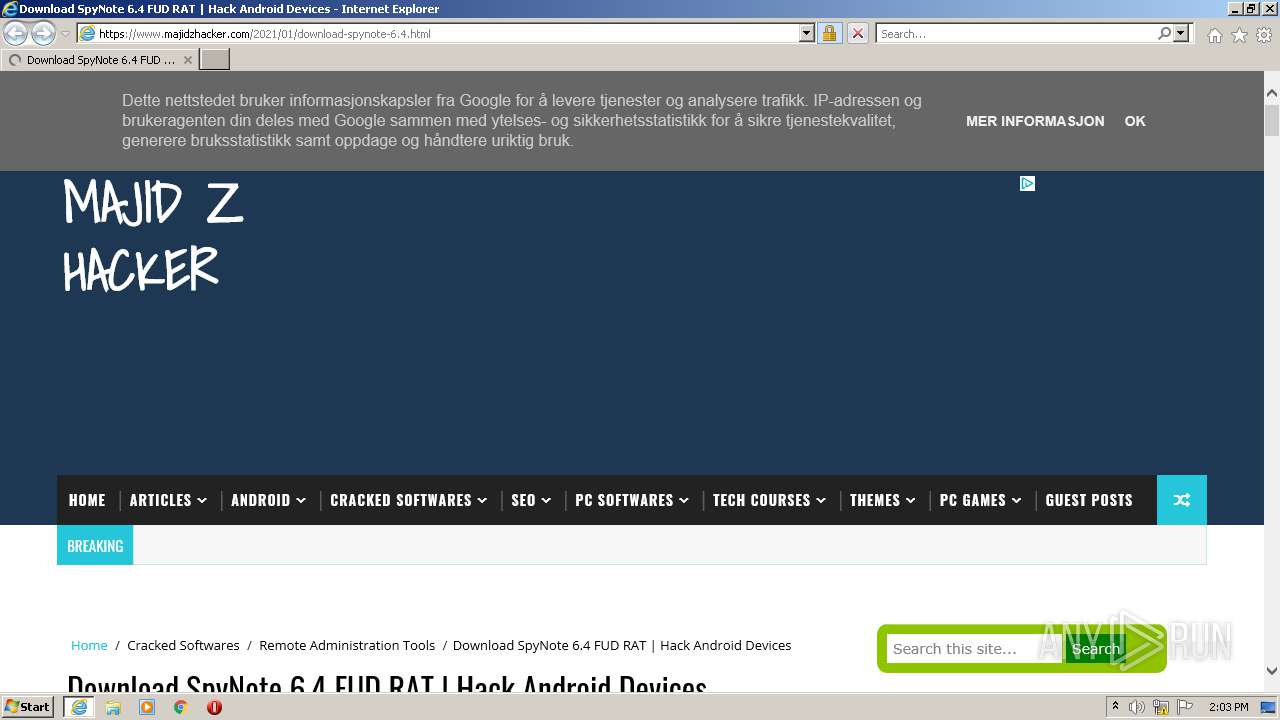Click the BREAKING label
Viewport: 1280px width, 720px height.
[95, 546]
